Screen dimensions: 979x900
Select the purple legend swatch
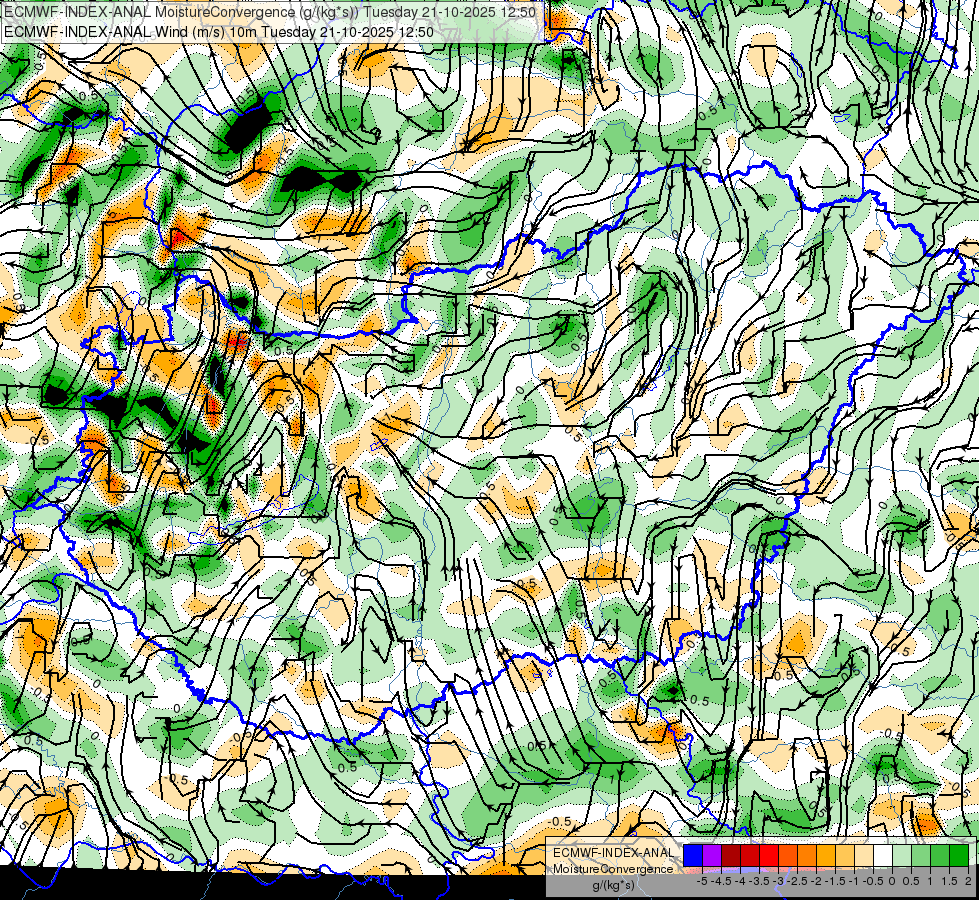[712, 856]
